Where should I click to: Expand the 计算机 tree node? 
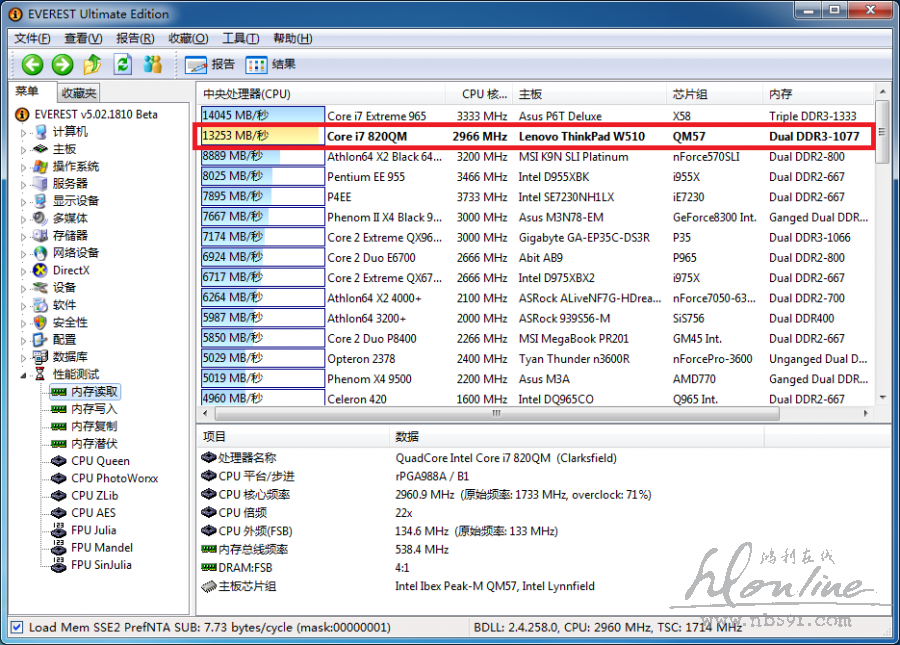click(25, 132)
